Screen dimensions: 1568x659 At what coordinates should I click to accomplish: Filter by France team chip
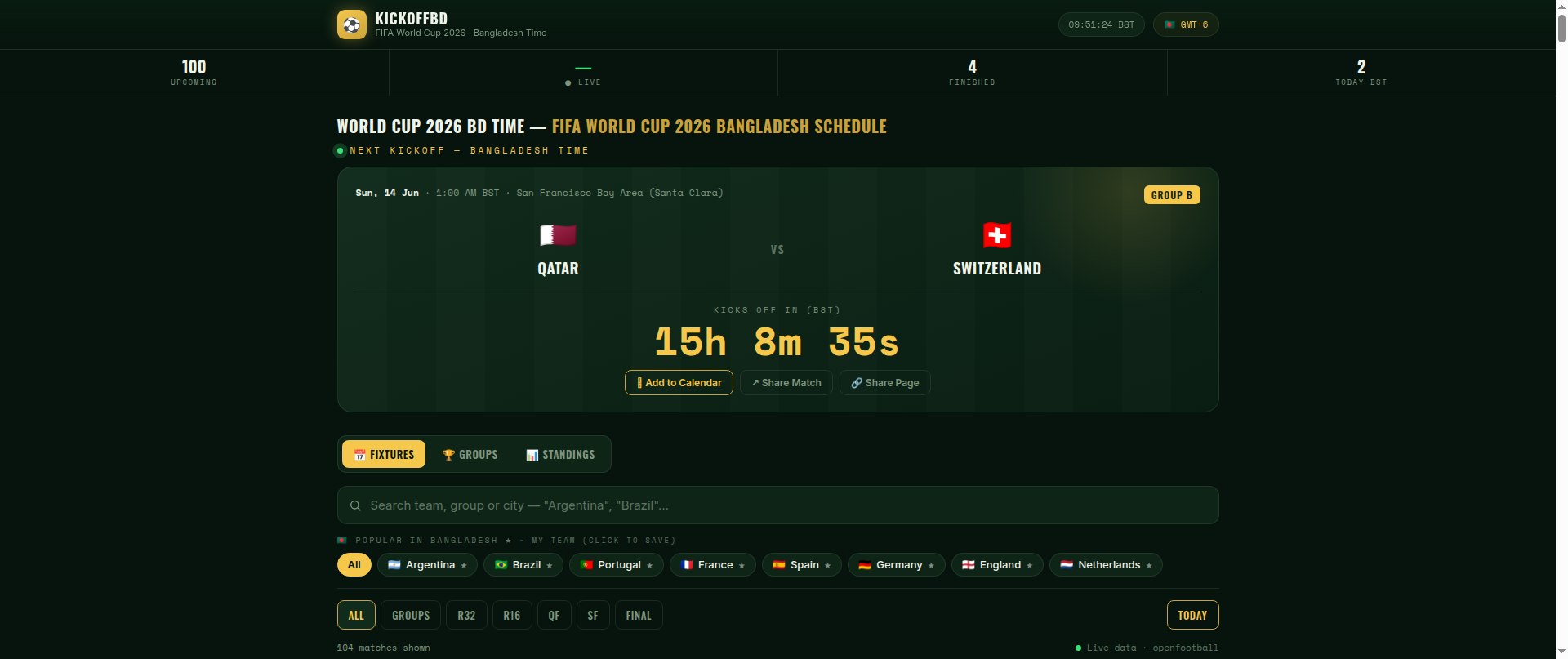(x=713, y=565)
